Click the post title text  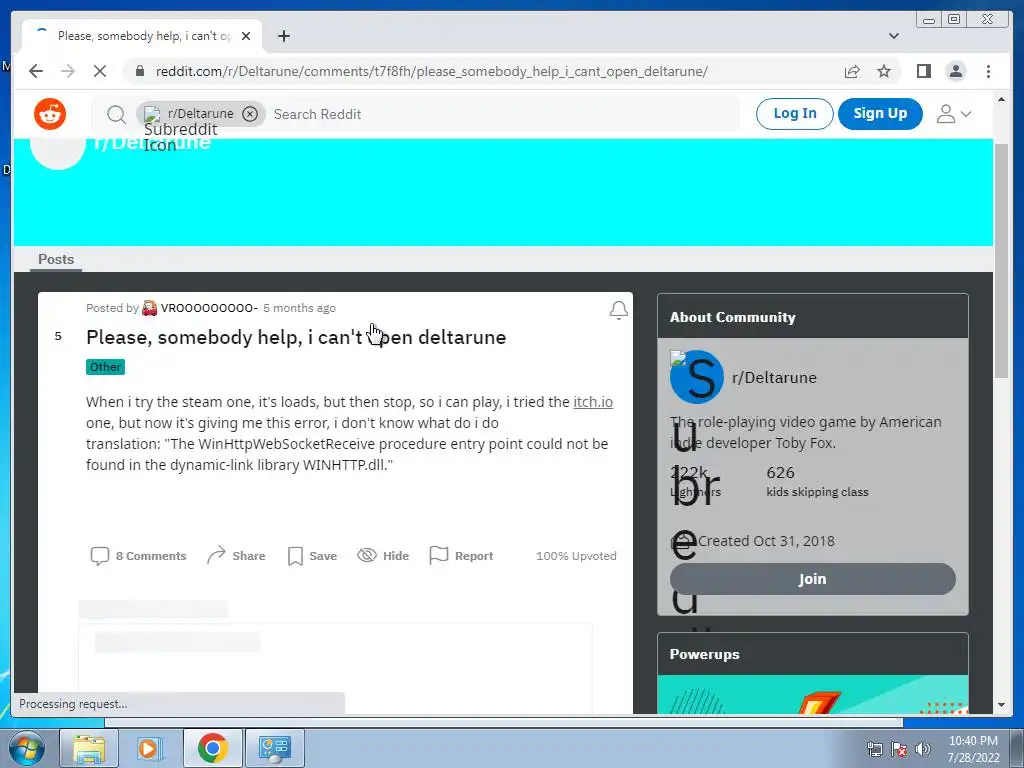click(x=296, y=337)
